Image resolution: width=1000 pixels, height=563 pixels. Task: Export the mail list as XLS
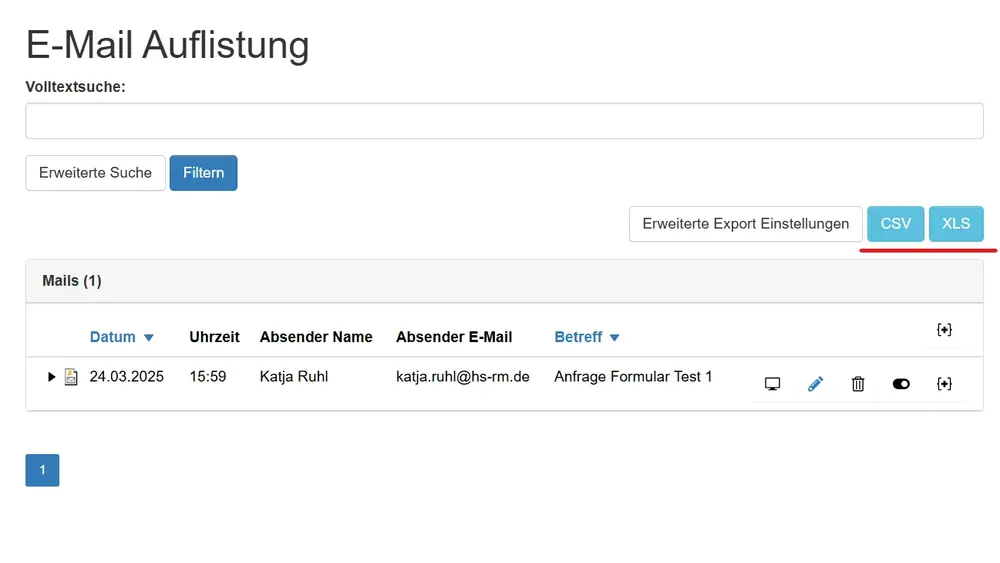pos(956,224)
